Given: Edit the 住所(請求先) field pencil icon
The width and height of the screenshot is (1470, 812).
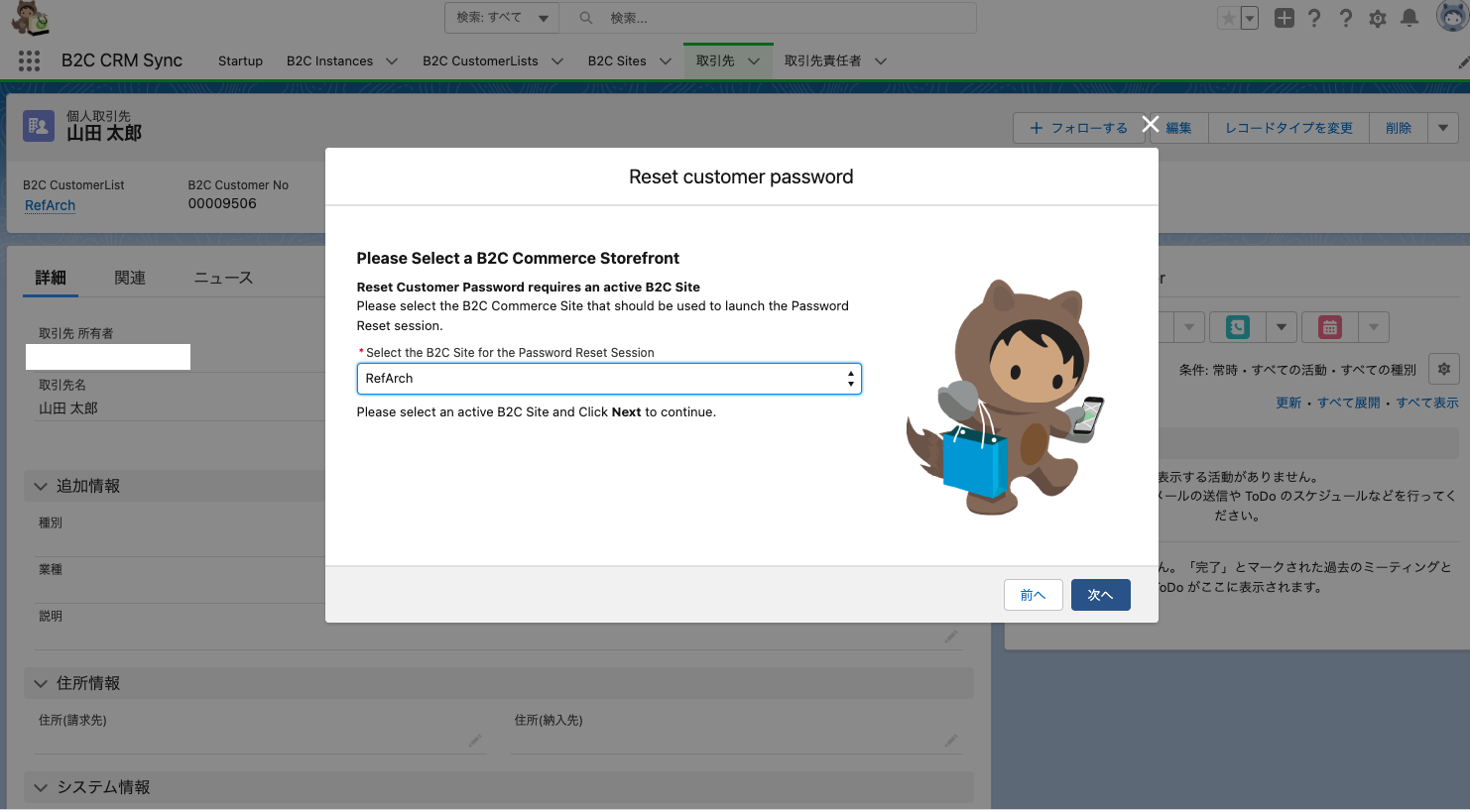Looking at the screenshot, I should click(x=475, y=741).
